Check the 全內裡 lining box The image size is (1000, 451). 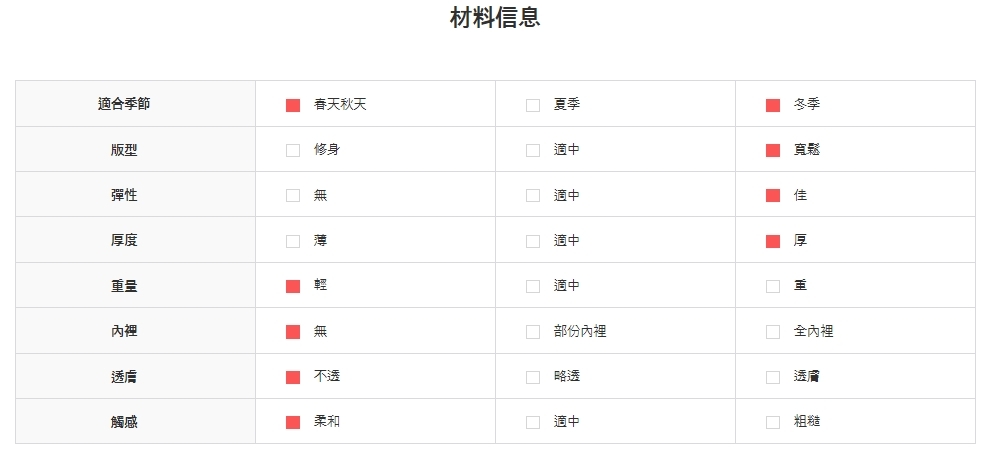tap(773, 331)
